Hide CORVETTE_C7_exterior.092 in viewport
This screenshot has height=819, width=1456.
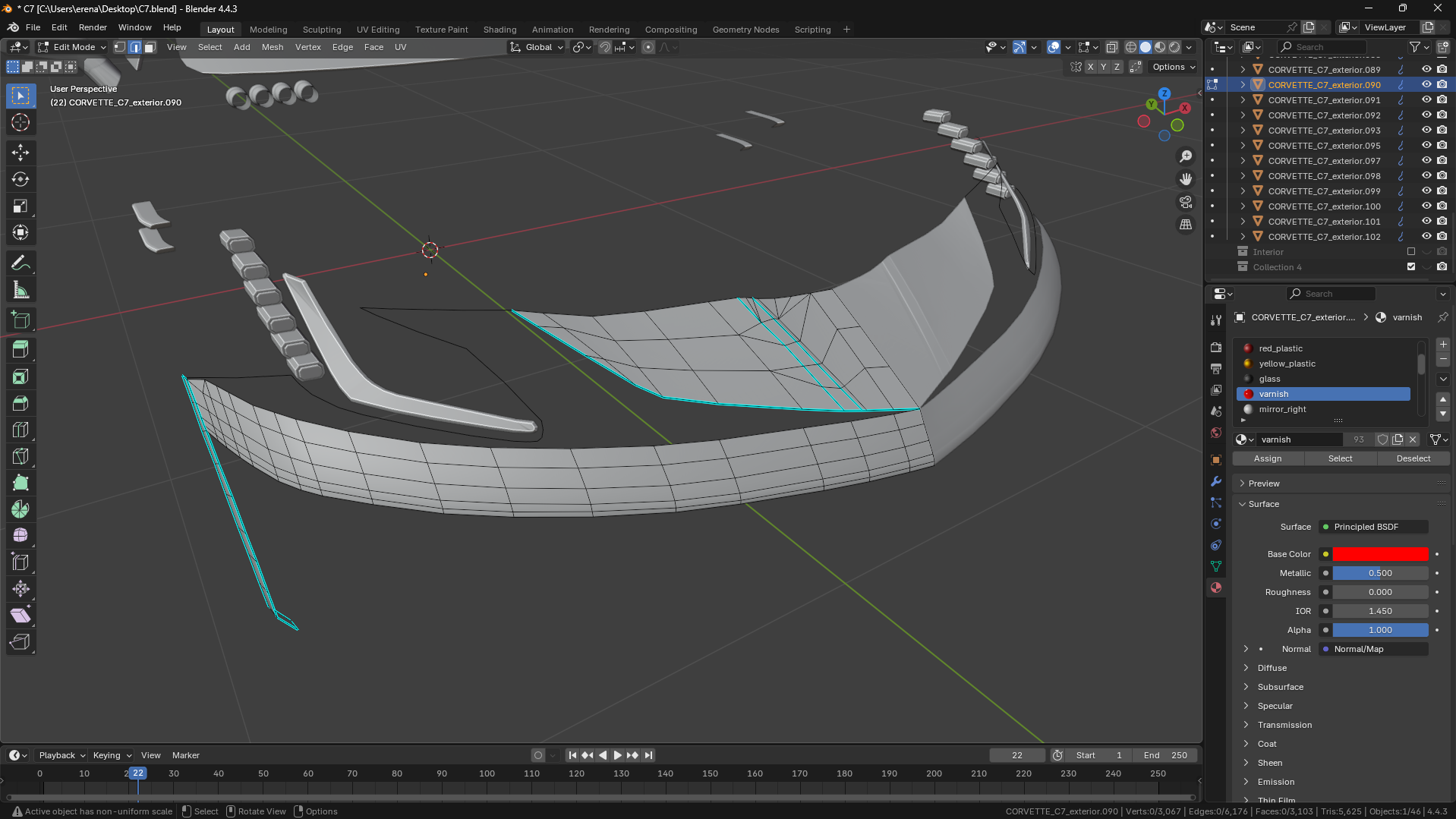pos(1426,115)
